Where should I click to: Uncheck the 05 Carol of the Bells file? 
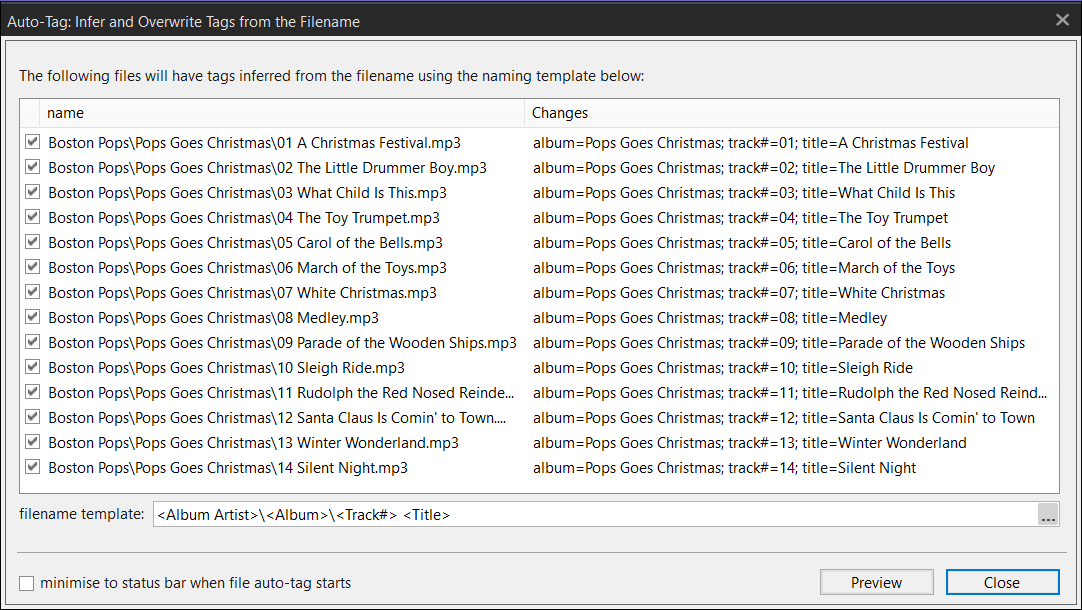[x=33, y=242]
